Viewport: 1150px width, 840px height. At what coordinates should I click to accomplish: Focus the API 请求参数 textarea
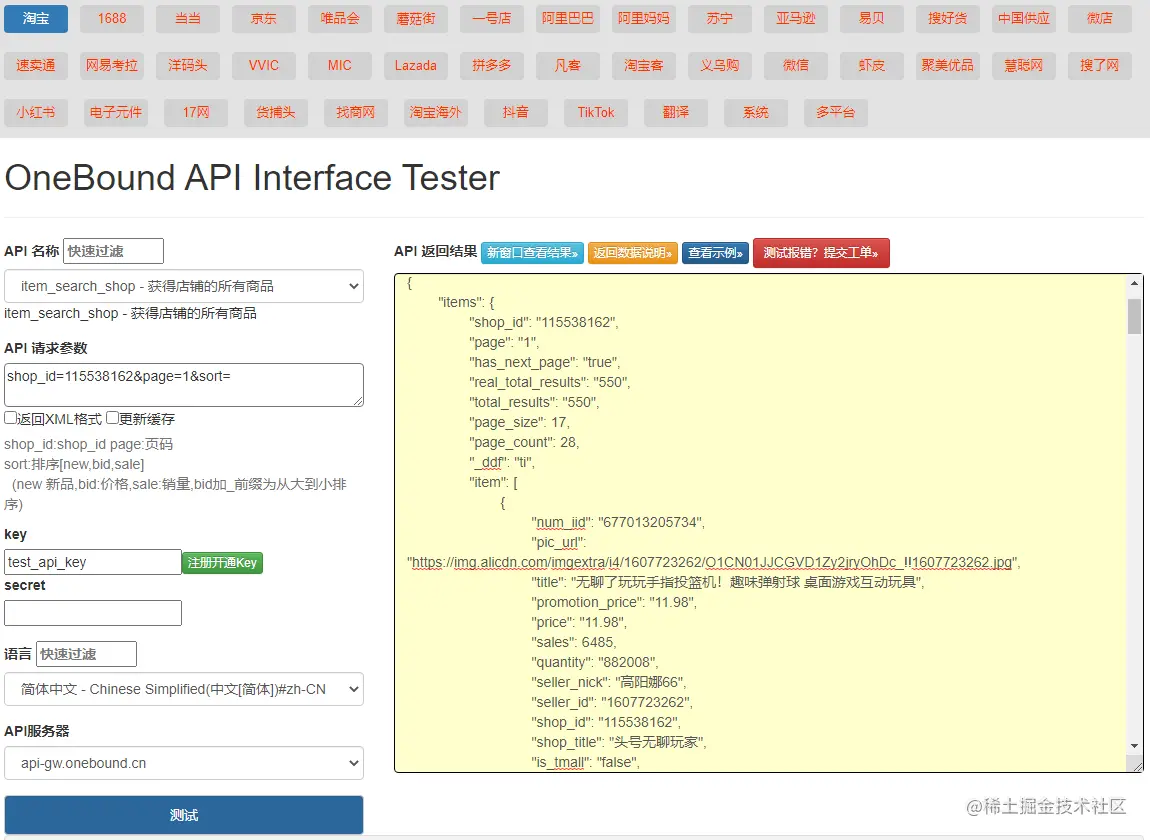click(184, 384)
